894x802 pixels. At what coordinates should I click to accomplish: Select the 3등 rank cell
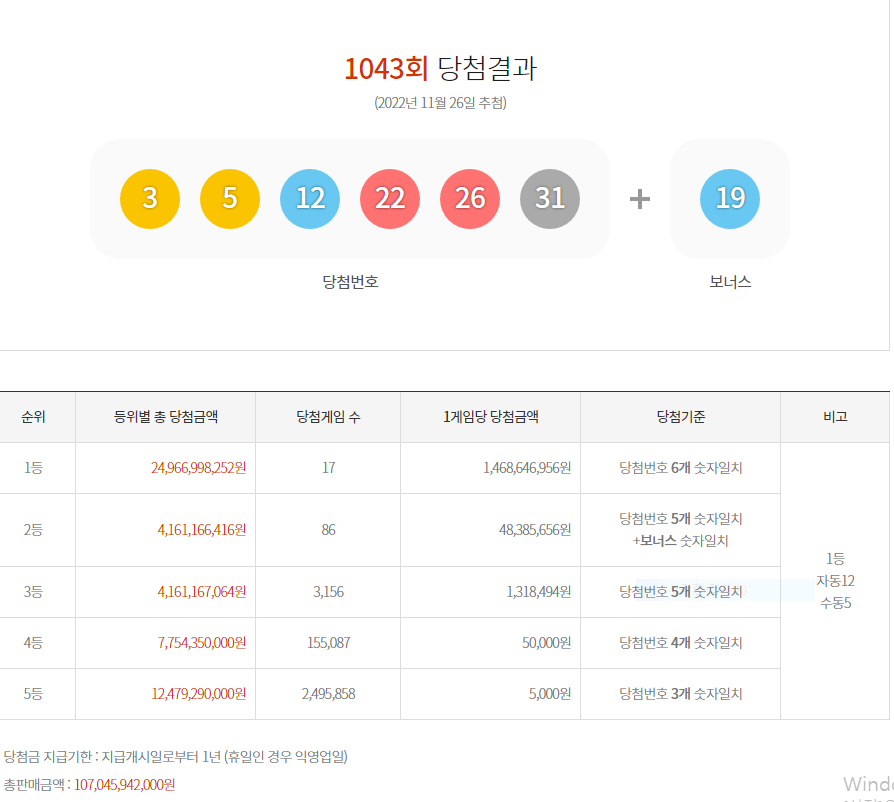pos(33,592)
